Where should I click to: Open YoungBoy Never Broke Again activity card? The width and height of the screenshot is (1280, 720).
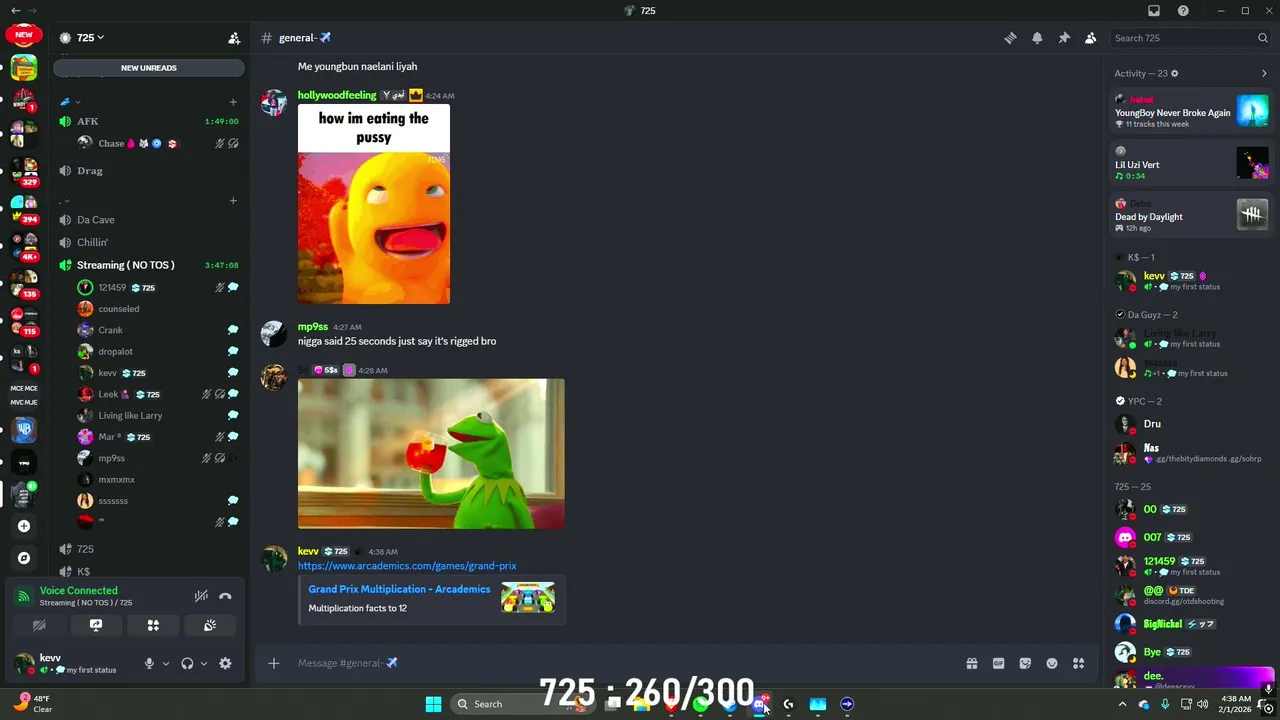click(x=1191, y=111)
